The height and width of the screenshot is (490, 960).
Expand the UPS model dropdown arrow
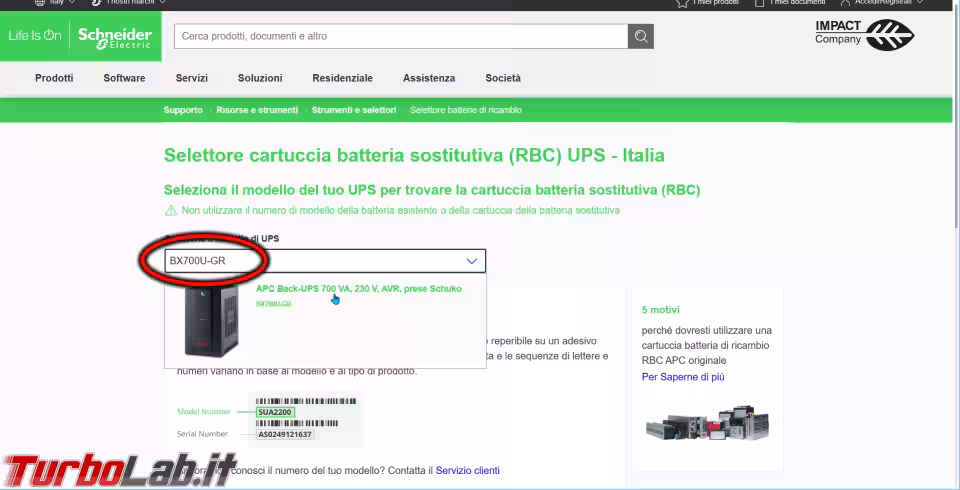[x=472, y=261]
